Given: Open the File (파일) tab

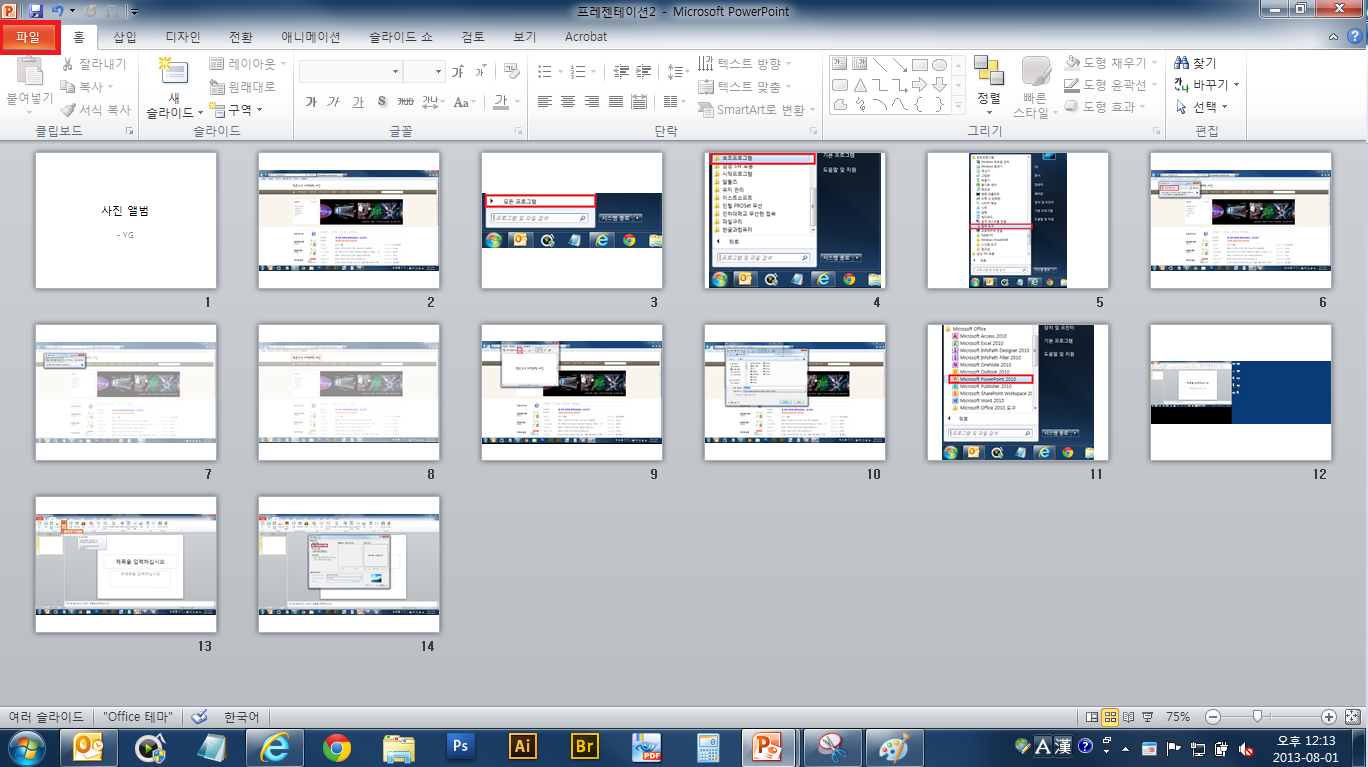Looking at the screenshot, I should (29, 37).
